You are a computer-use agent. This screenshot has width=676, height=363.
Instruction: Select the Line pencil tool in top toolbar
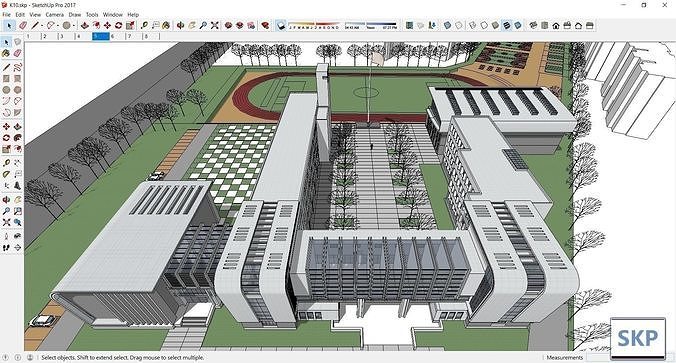pyautogui.click(x=36, y=26)
